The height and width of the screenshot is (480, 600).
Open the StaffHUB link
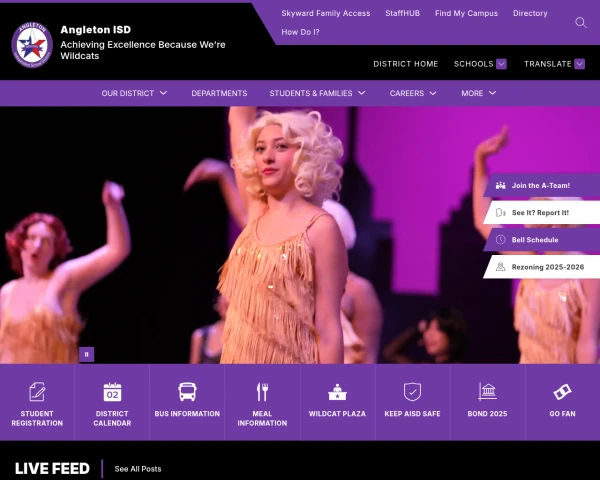(403, 13)
